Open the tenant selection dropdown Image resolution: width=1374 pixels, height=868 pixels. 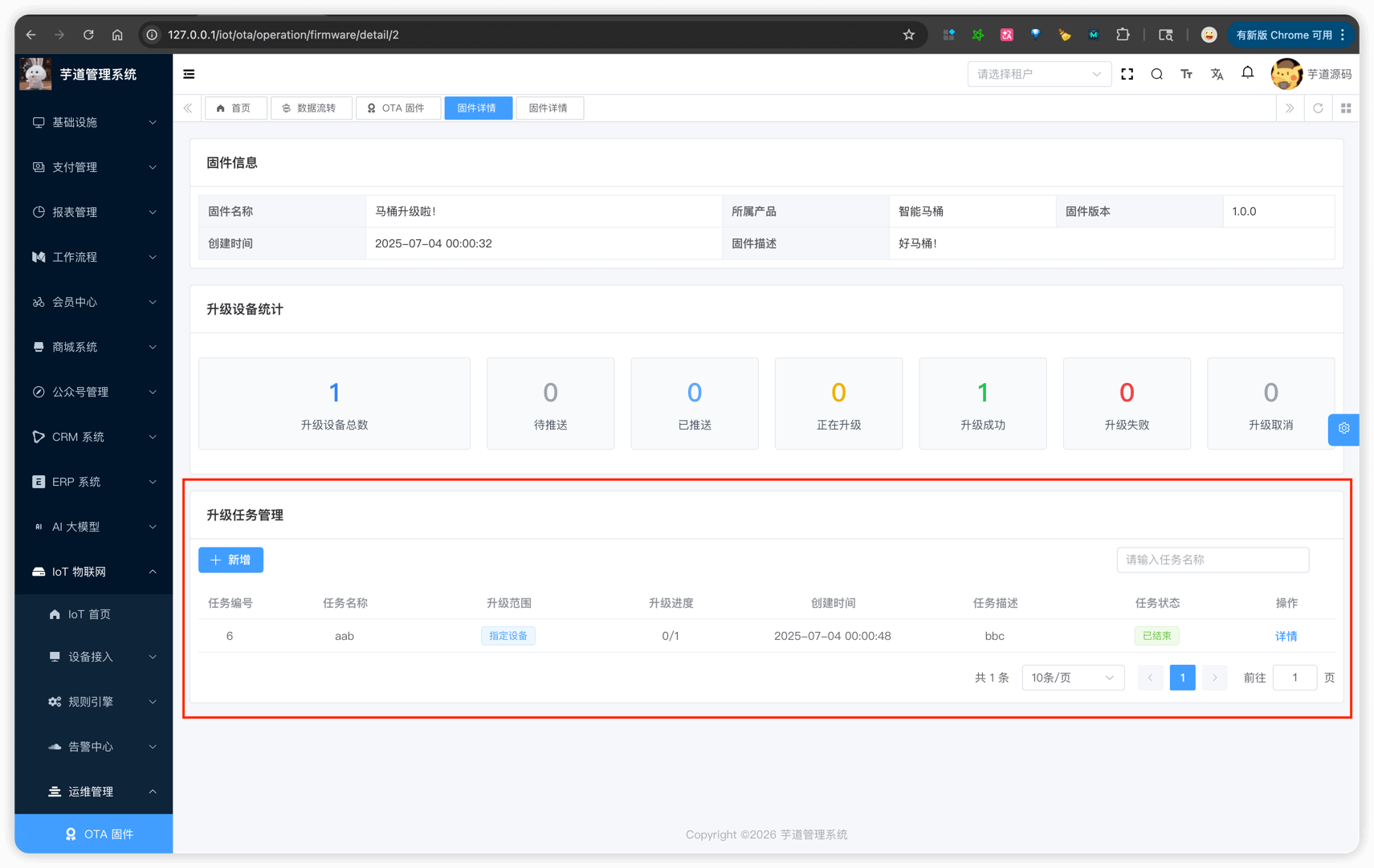coord(1038,74)
